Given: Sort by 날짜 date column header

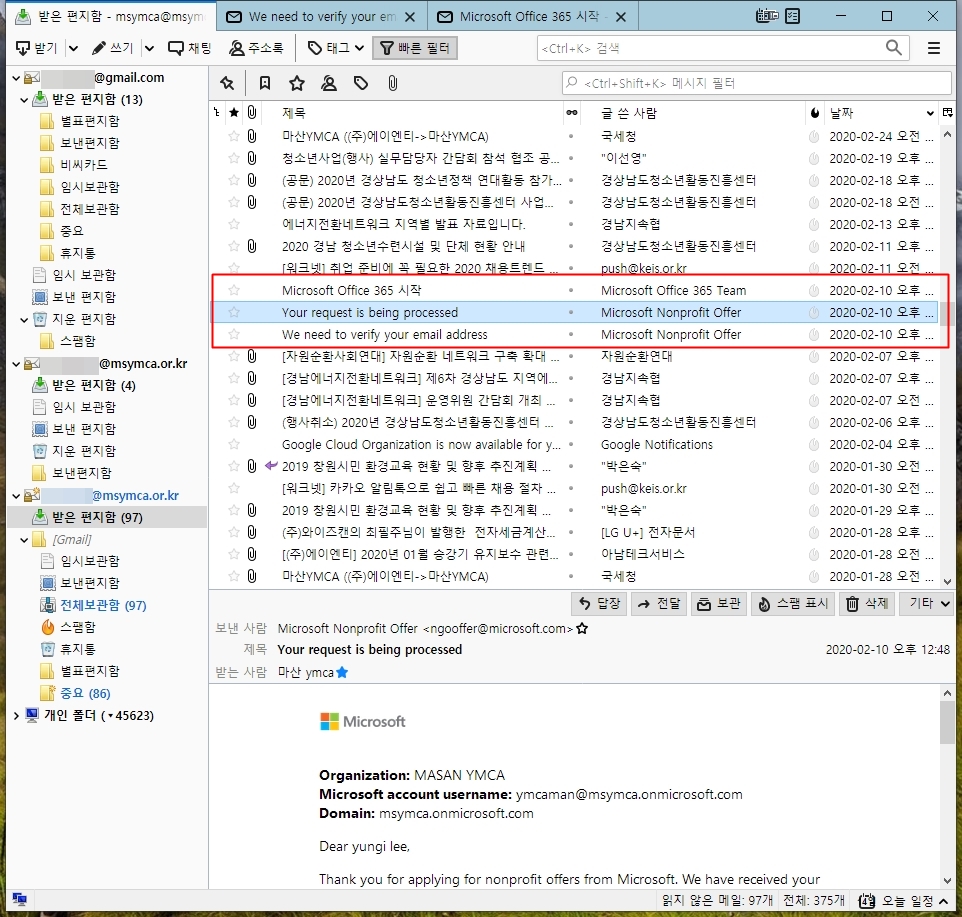Looking at the screenshot, I should tap(880, 113).
